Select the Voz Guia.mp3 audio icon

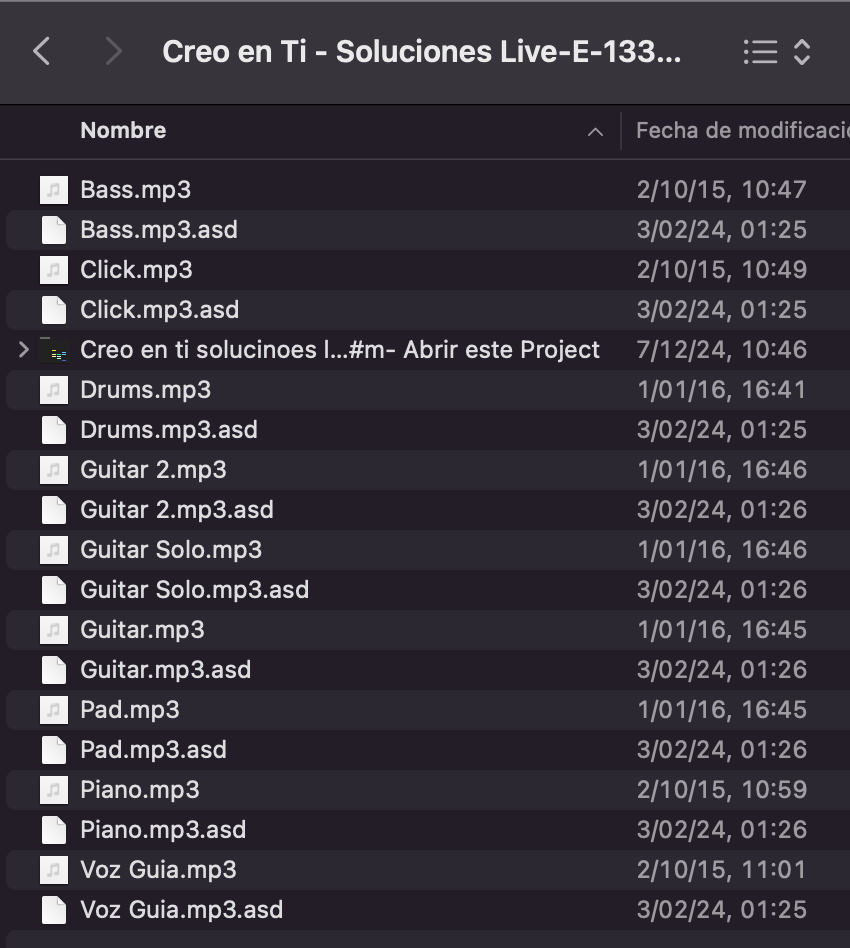coord(54,869)
